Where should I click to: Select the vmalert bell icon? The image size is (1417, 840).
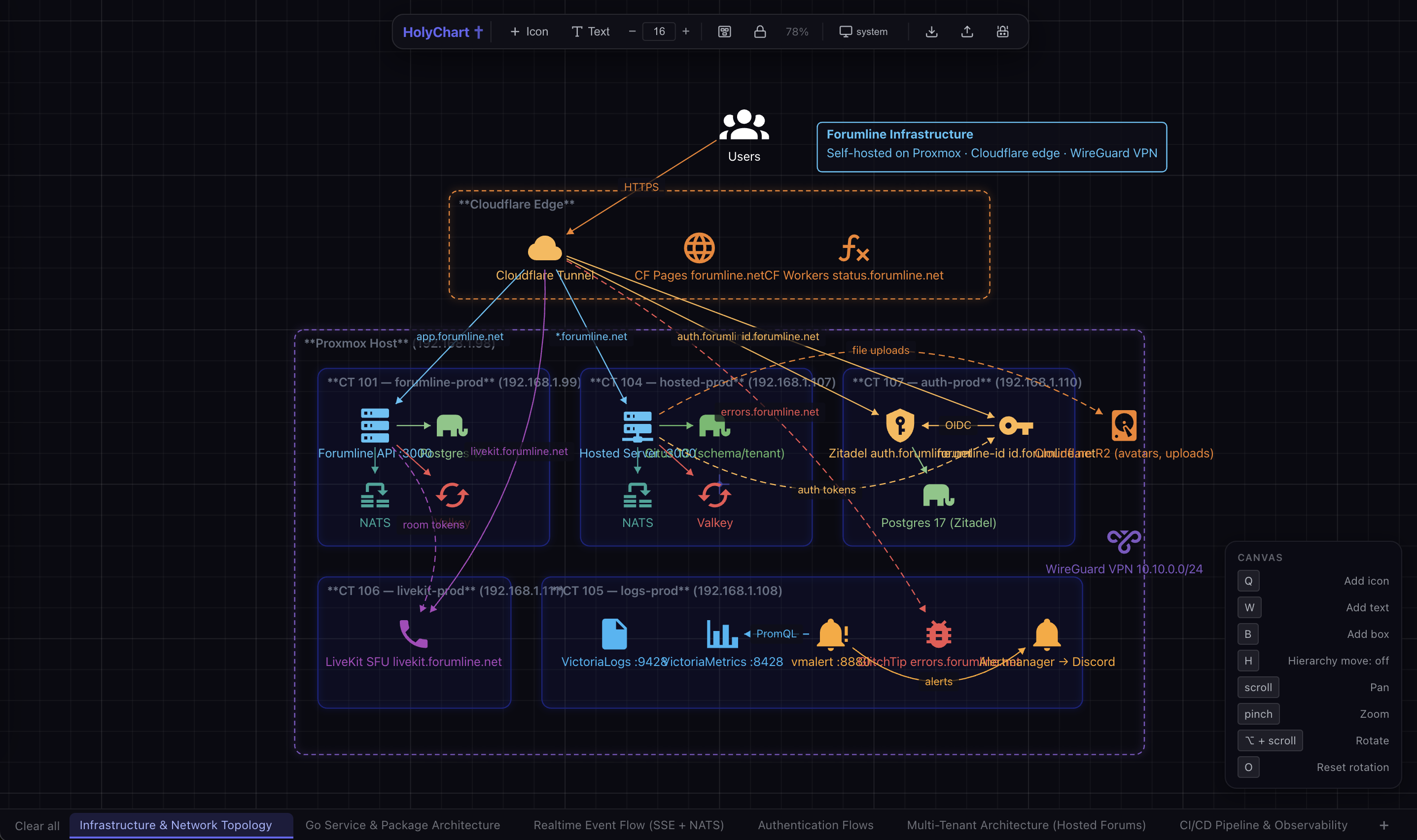coord(833,634)
